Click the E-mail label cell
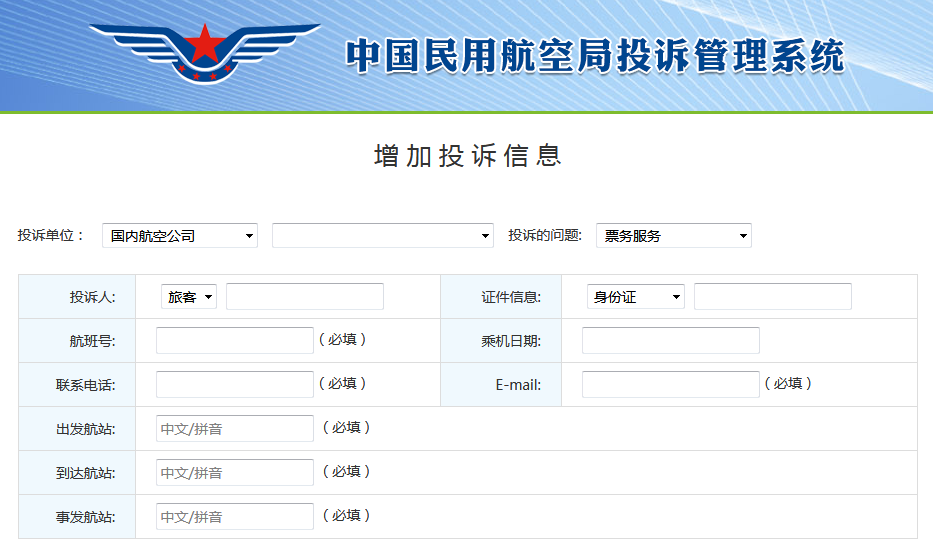This screenshot has height=539, width=933. click(x=501, y=385)
